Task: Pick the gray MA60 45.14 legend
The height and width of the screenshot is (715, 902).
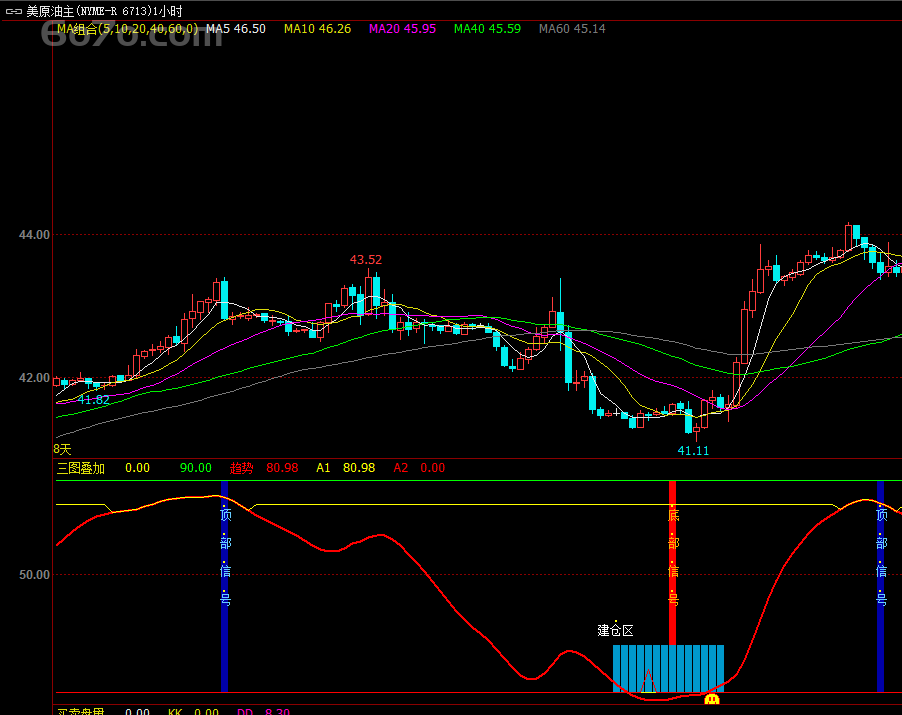Action: (x=572, y=29)
